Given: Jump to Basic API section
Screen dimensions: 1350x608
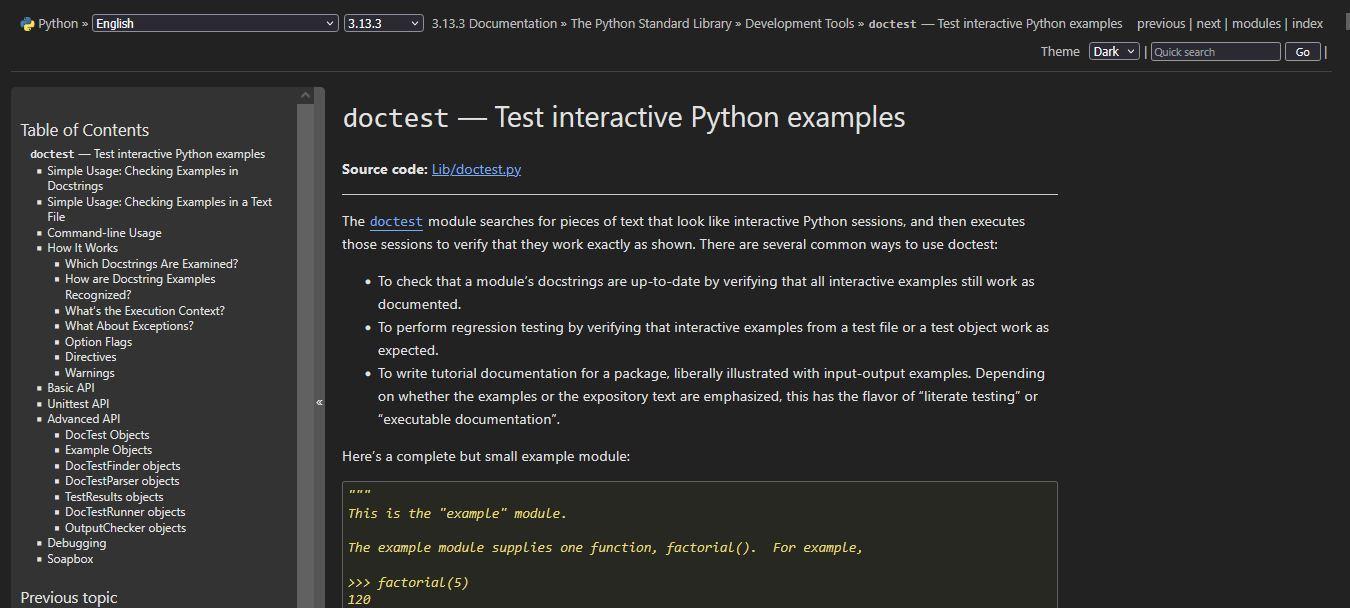Looking at the screenshot, I should click(x=71, y=388).
